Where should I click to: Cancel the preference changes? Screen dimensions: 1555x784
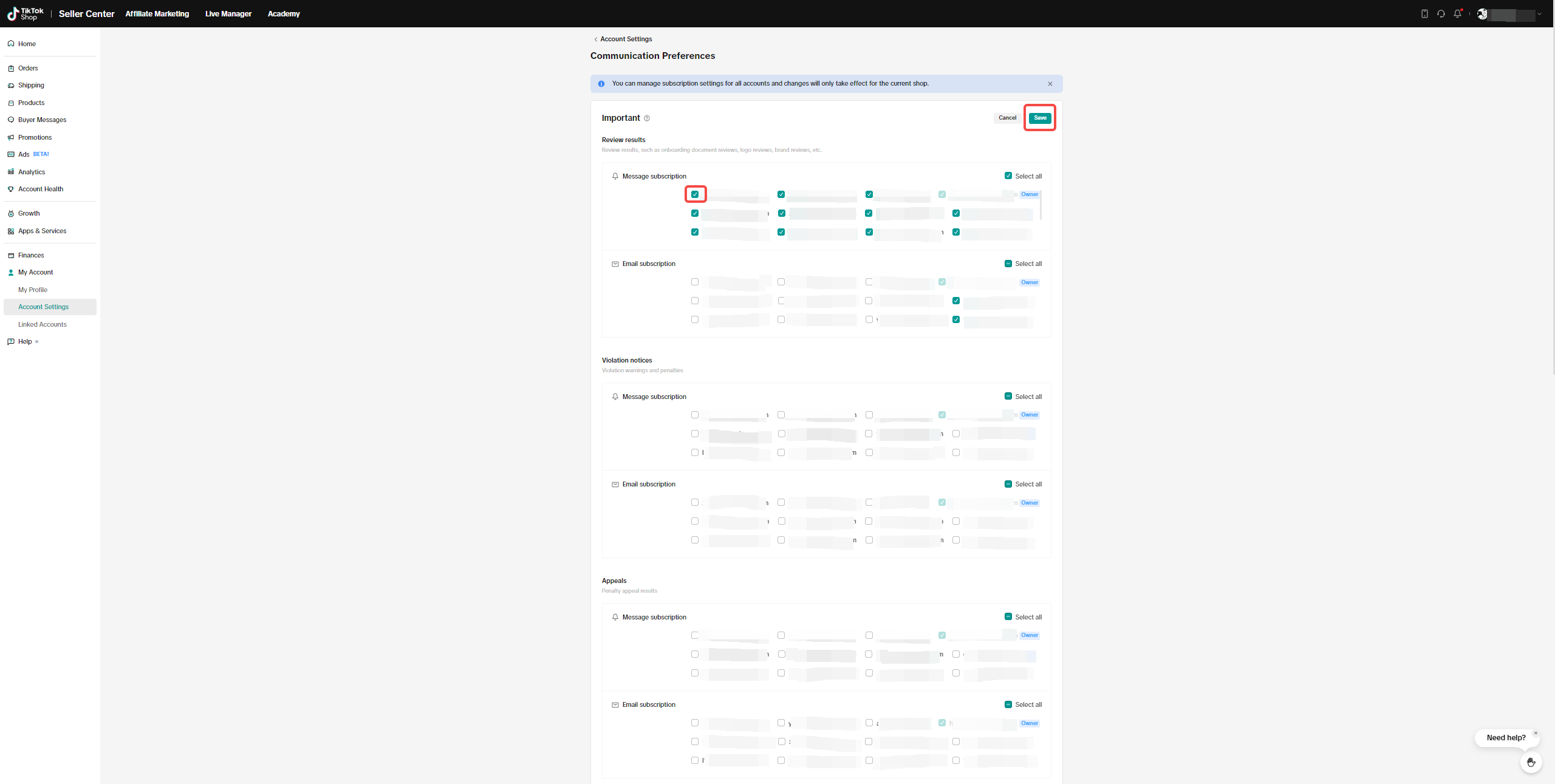[x=1007, y=118]
